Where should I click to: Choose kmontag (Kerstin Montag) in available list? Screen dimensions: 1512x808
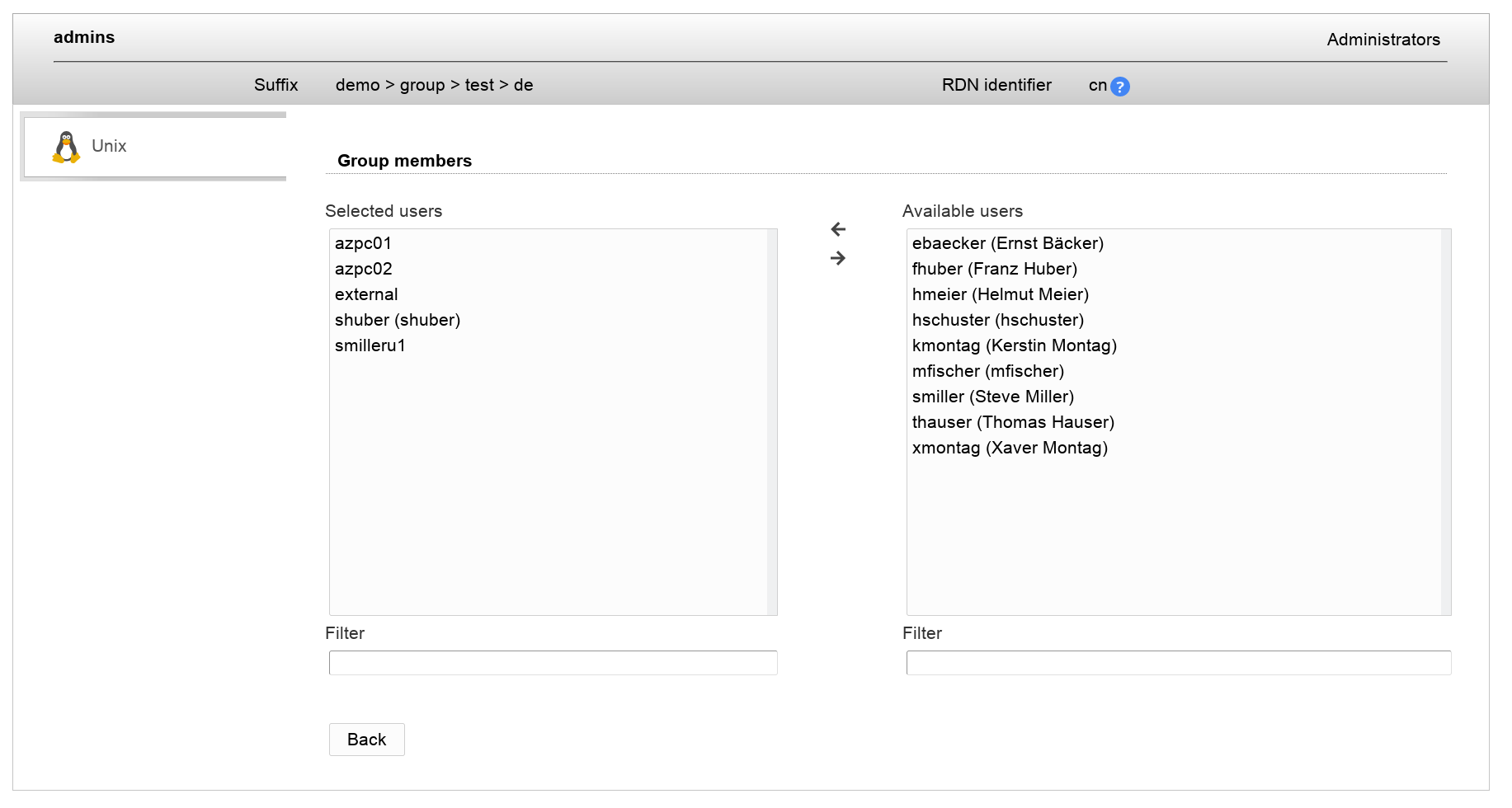click(1014, 345)
